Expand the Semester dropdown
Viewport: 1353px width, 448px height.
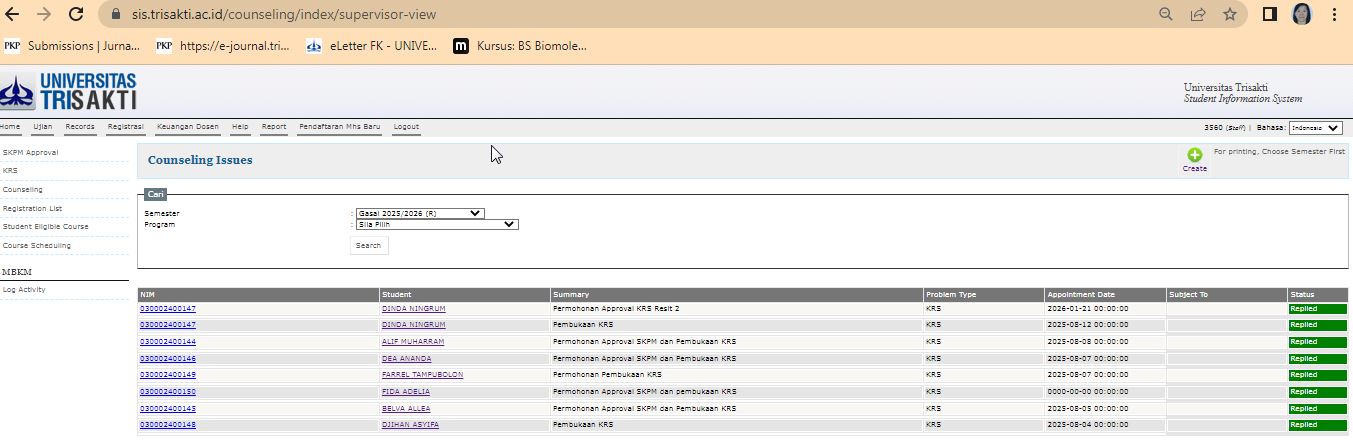tap(419, 213)
